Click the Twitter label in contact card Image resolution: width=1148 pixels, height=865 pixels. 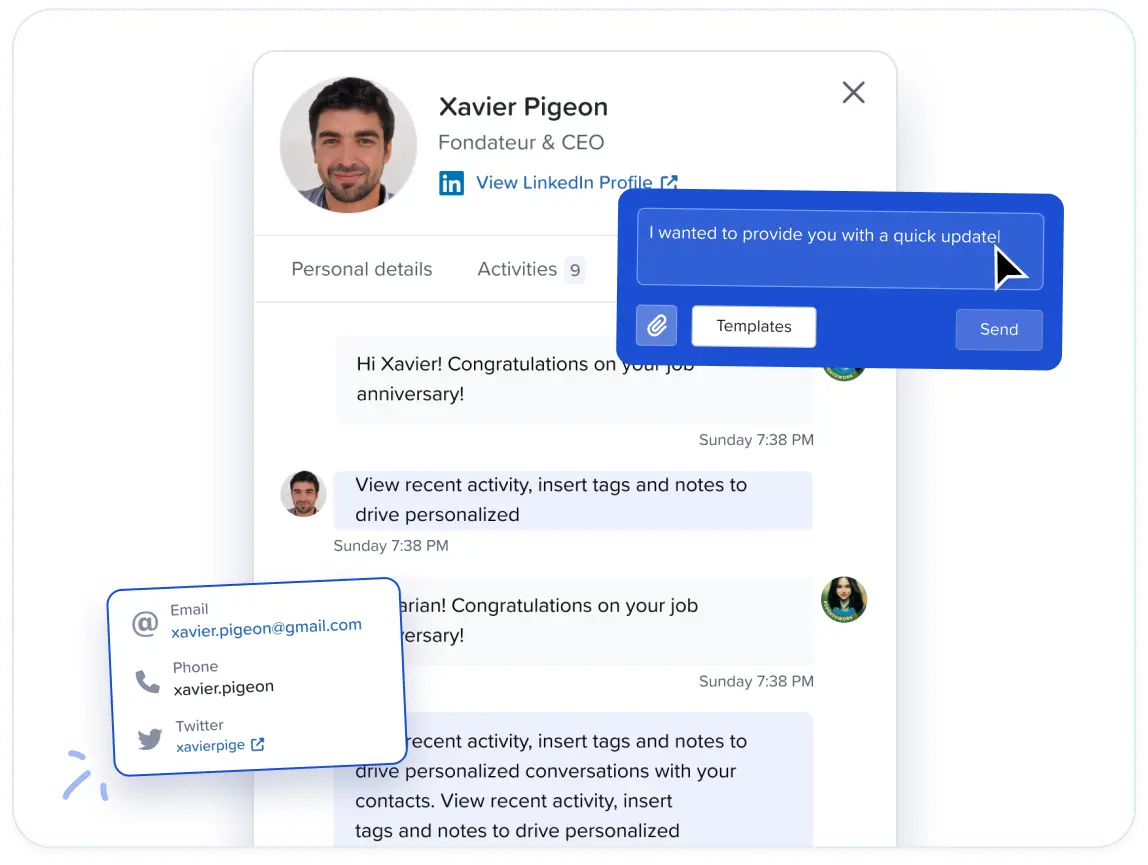(199, 725)
